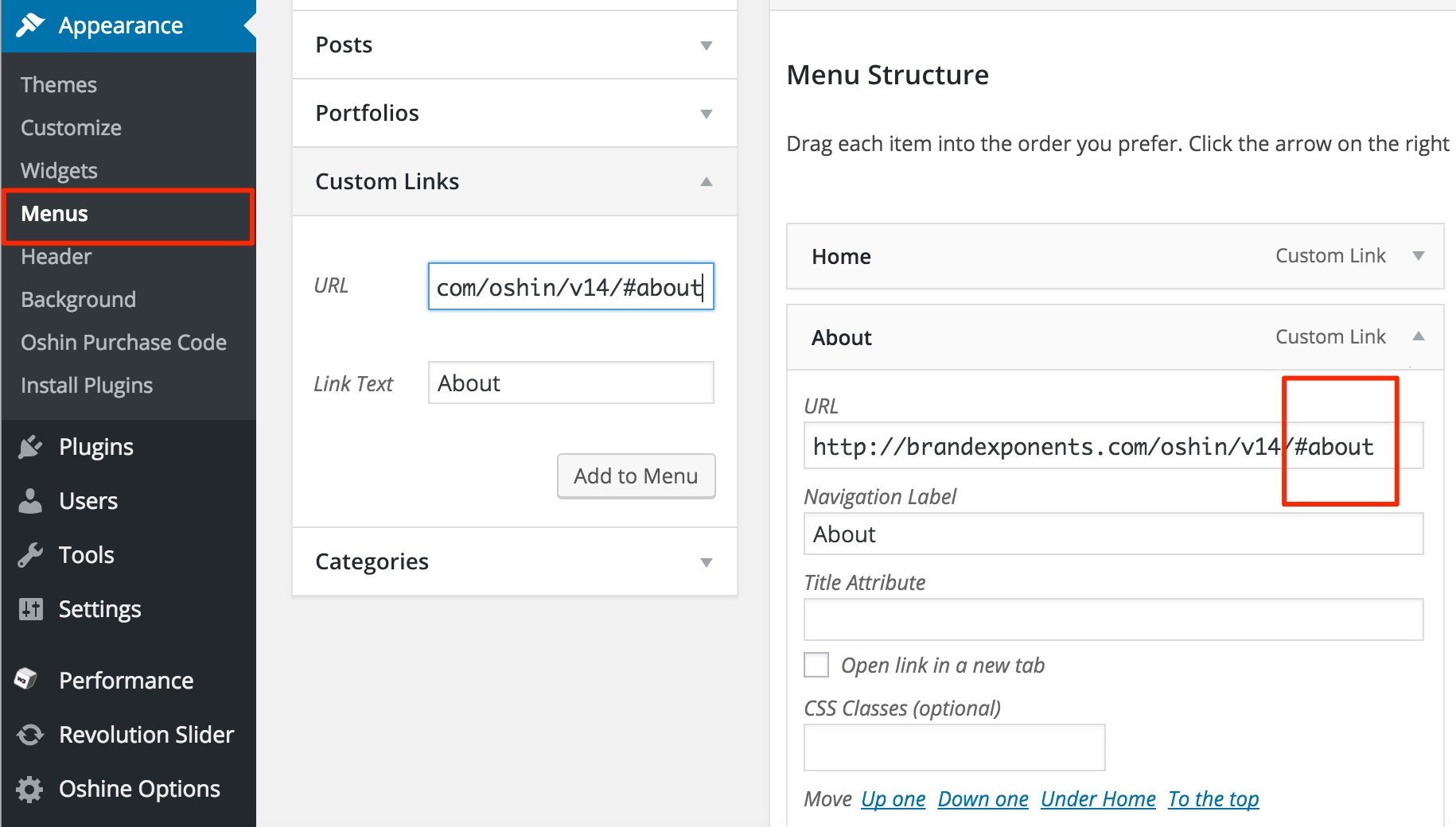Click the Oshine Options gear icon
The height and width of the screenshot is (827, 1456).
(30, 789)
